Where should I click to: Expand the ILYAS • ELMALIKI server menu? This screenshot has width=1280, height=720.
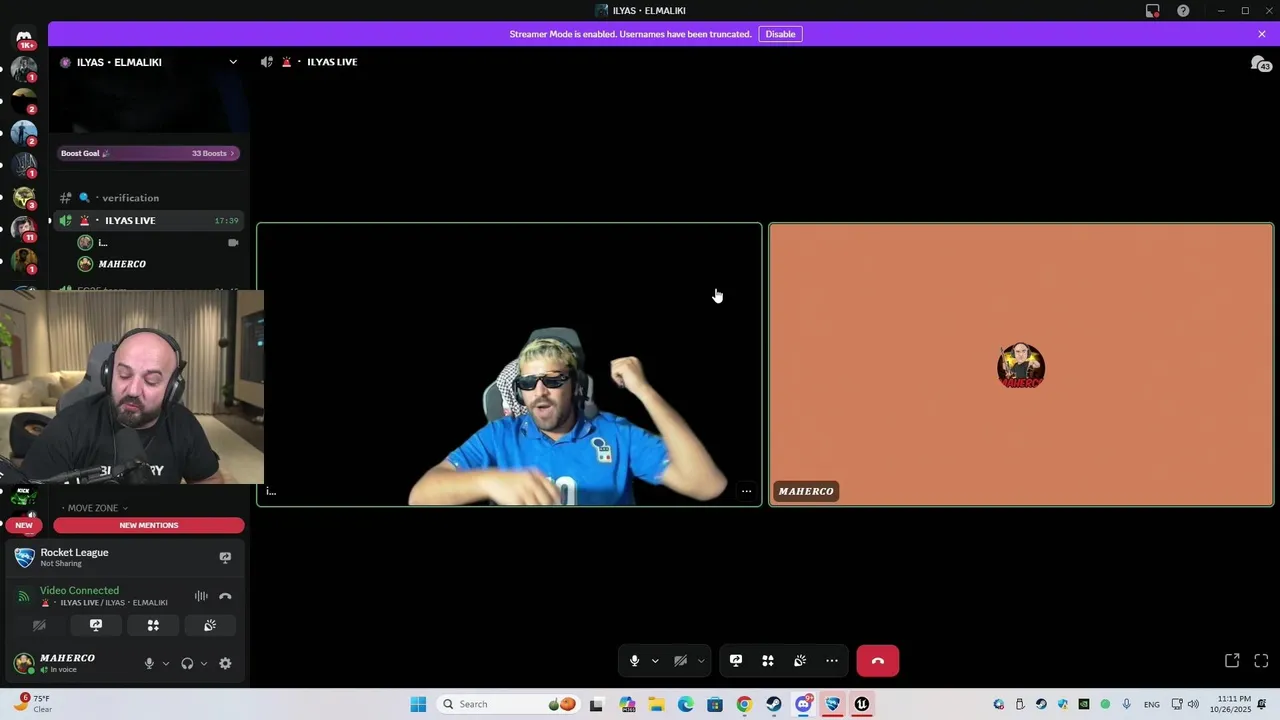point(233,62)
